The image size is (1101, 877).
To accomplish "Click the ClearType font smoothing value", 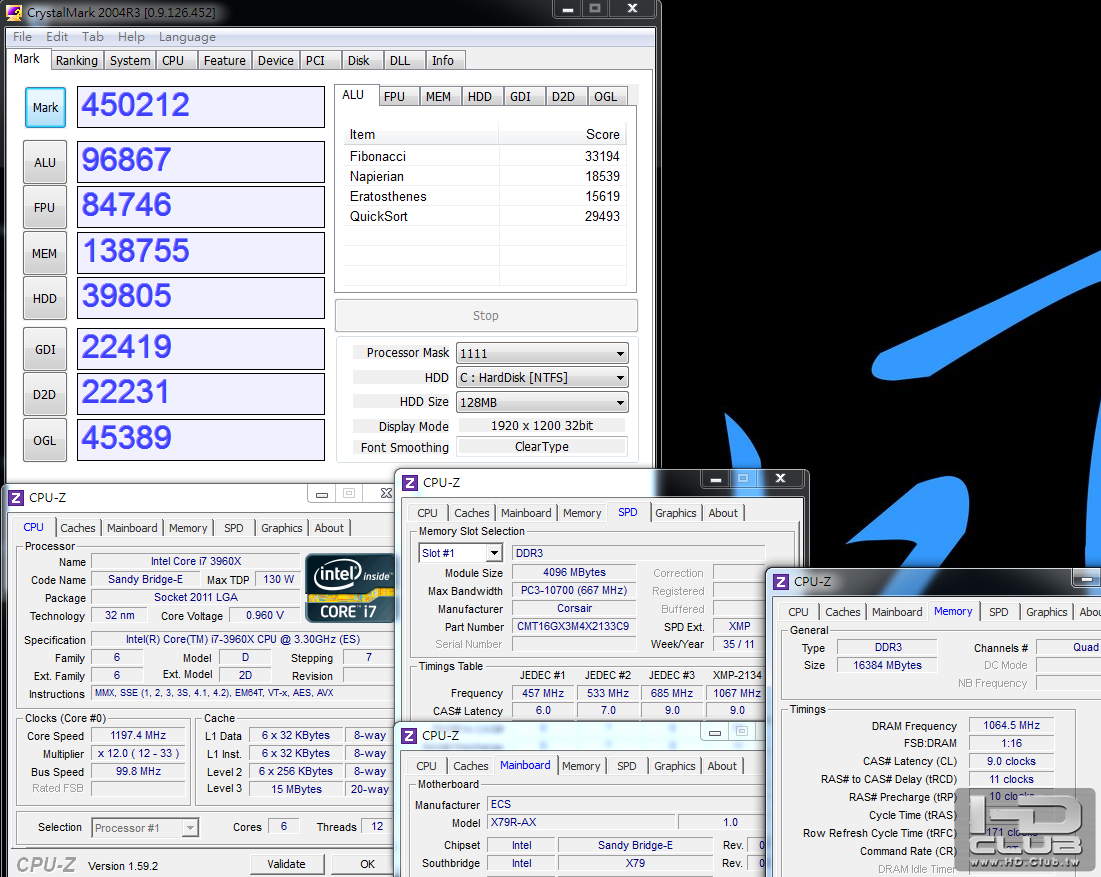I will point(542,447).
